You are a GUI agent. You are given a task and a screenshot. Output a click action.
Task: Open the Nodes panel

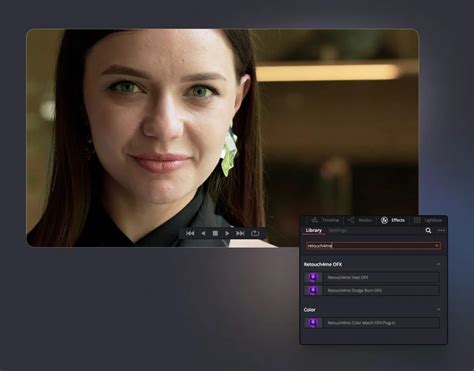pyautogui.click(x=359, y=220)
